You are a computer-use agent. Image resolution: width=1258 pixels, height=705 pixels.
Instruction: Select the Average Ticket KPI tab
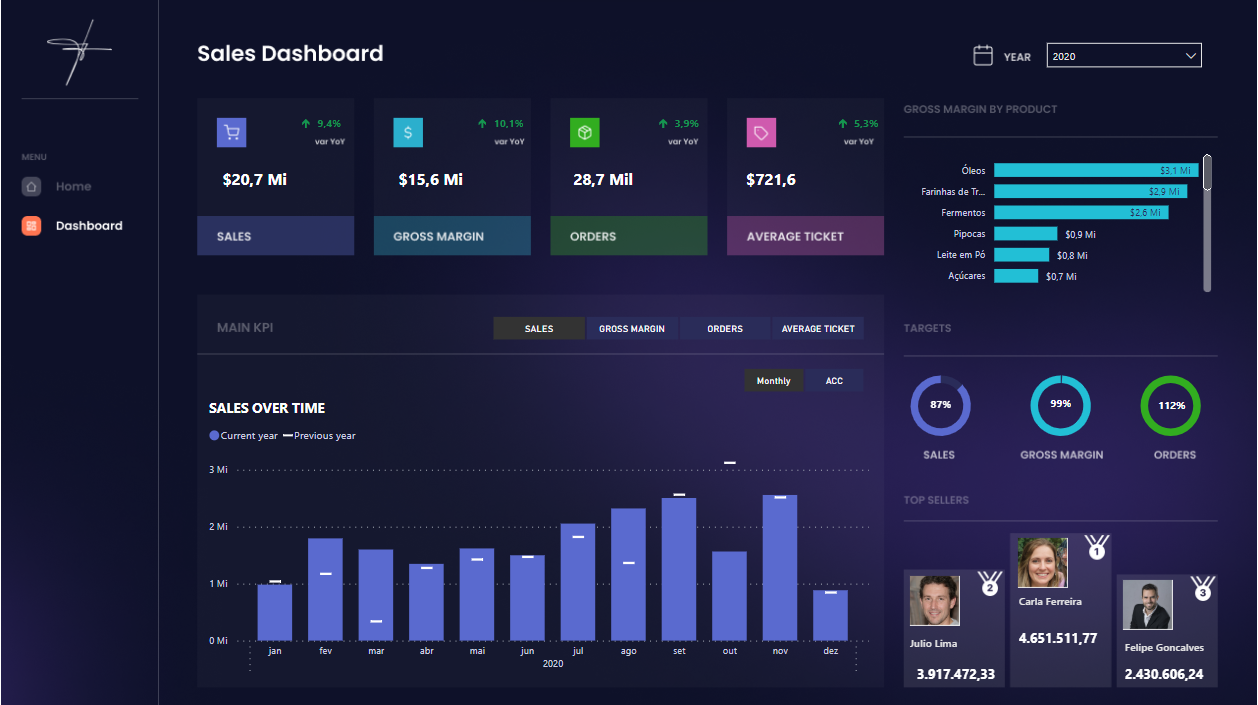[817, 329]
